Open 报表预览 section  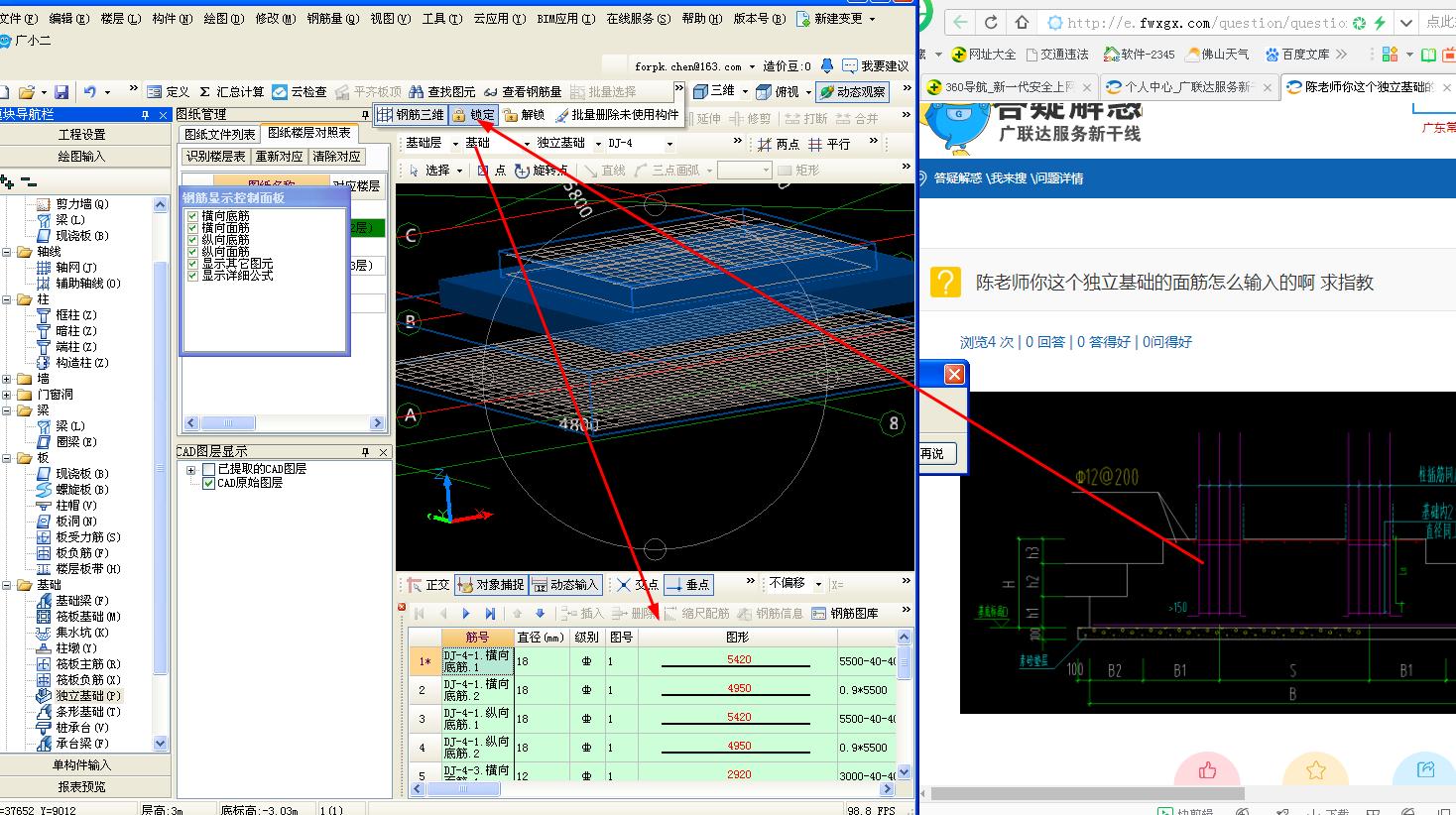[x=82, y=787]
